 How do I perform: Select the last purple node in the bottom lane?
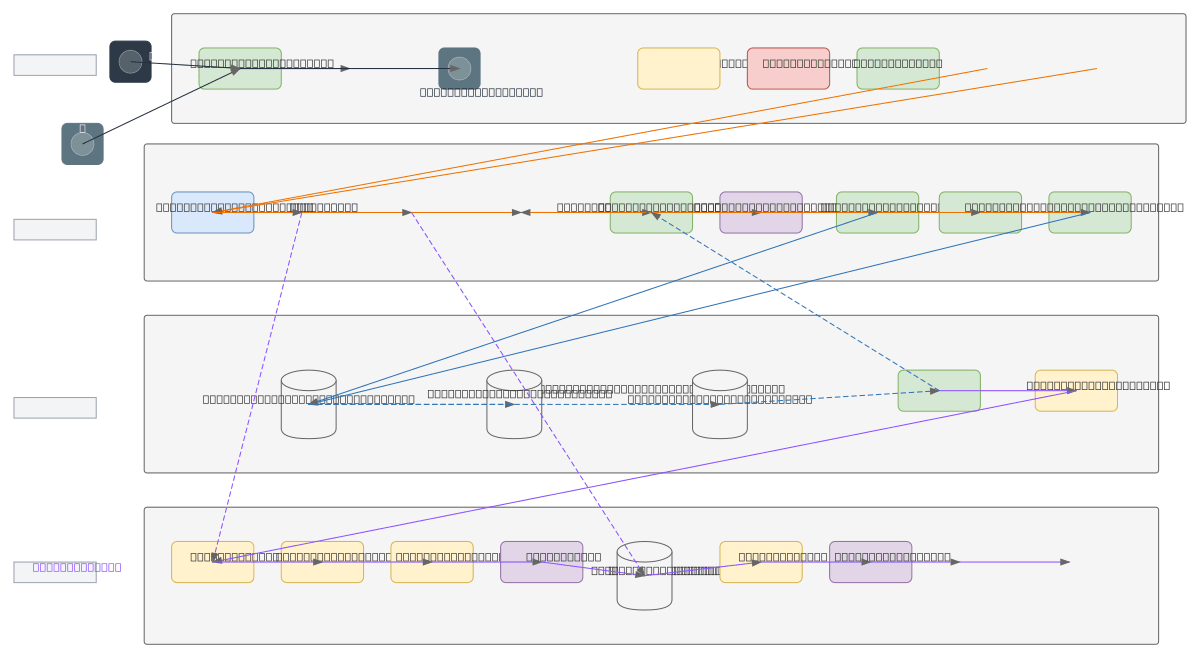(870, 562)
